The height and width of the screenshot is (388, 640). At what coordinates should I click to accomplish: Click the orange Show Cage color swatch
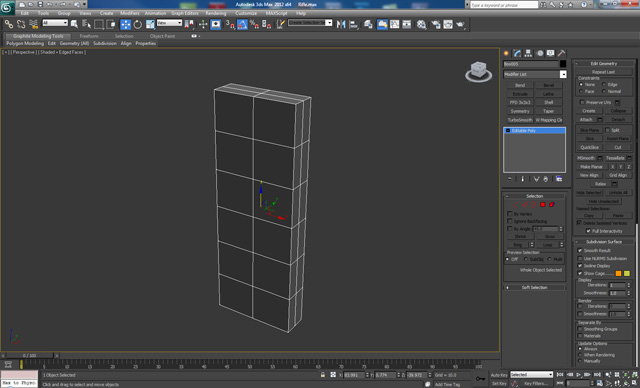618,273
